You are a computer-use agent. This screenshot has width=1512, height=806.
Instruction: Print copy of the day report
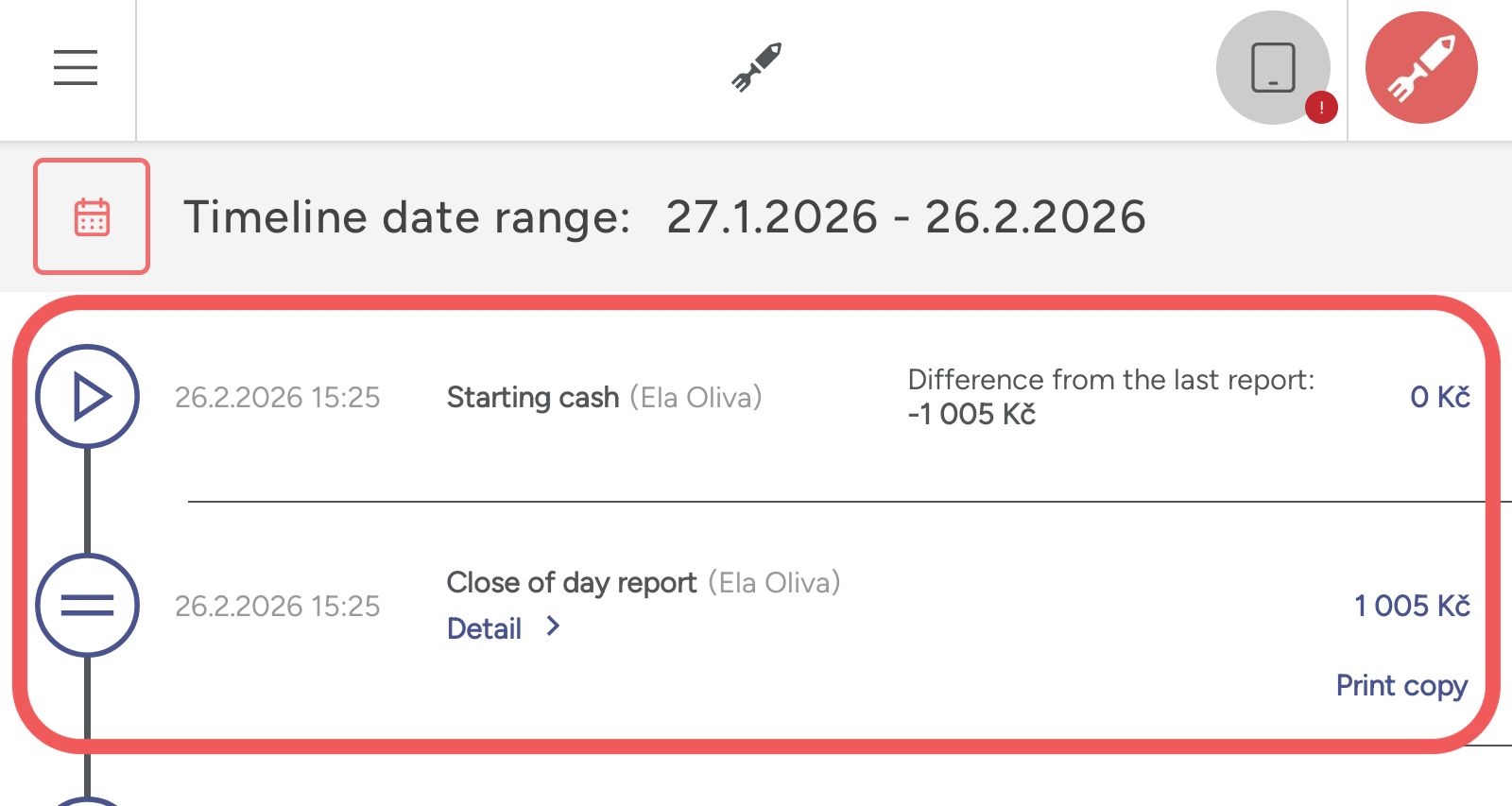point(1401,686)
